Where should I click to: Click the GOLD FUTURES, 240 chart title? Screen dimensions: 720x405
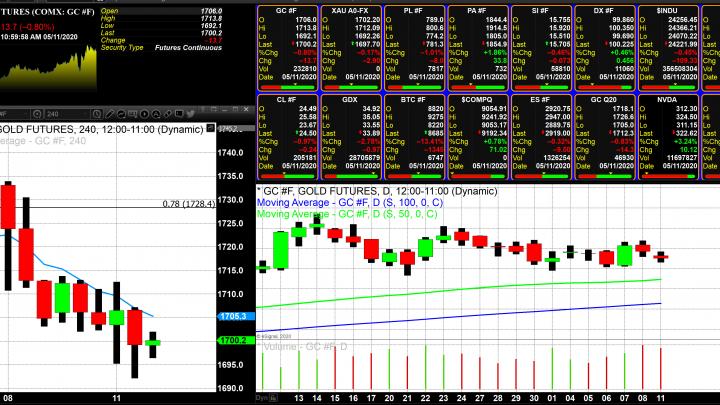pyautogui.click(x=101, y=129)
